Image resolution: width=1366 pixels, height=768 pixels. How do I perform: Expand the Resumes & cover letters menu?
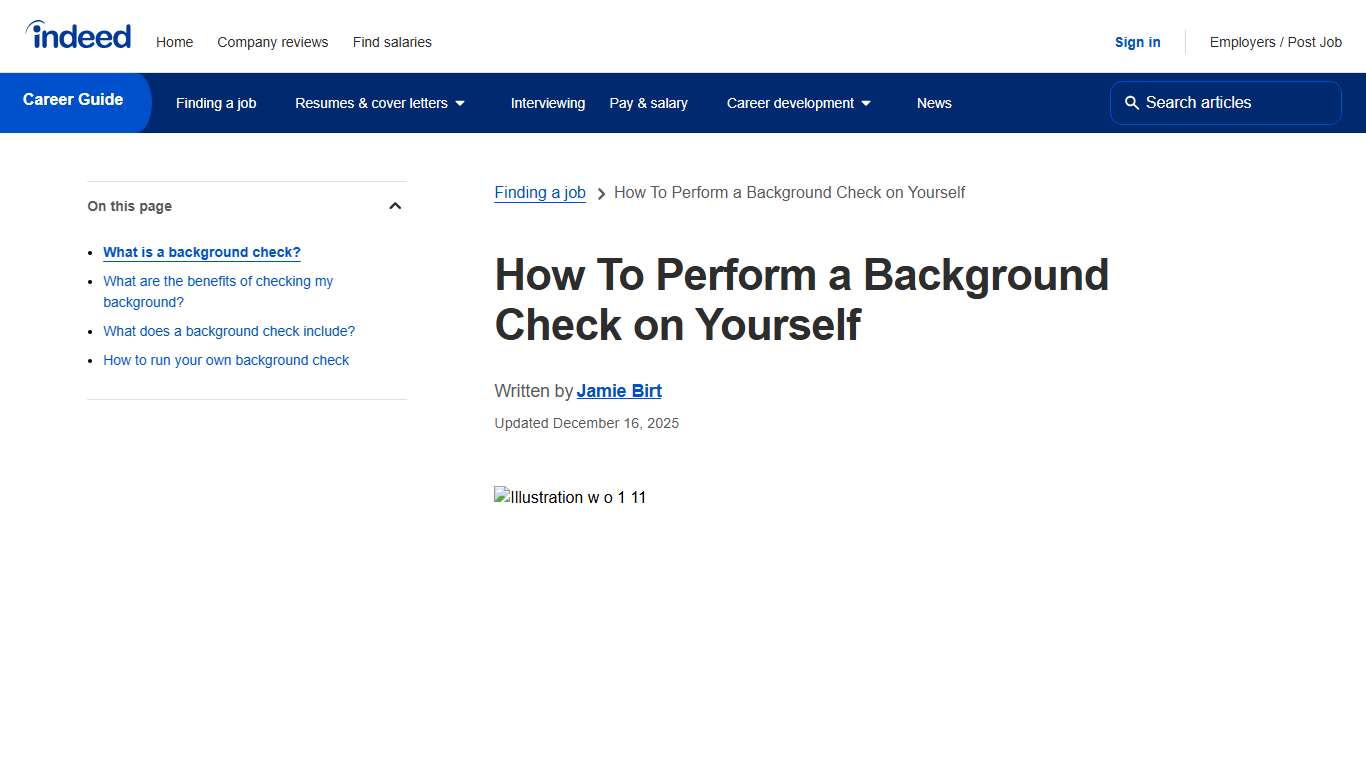(371, 103)
